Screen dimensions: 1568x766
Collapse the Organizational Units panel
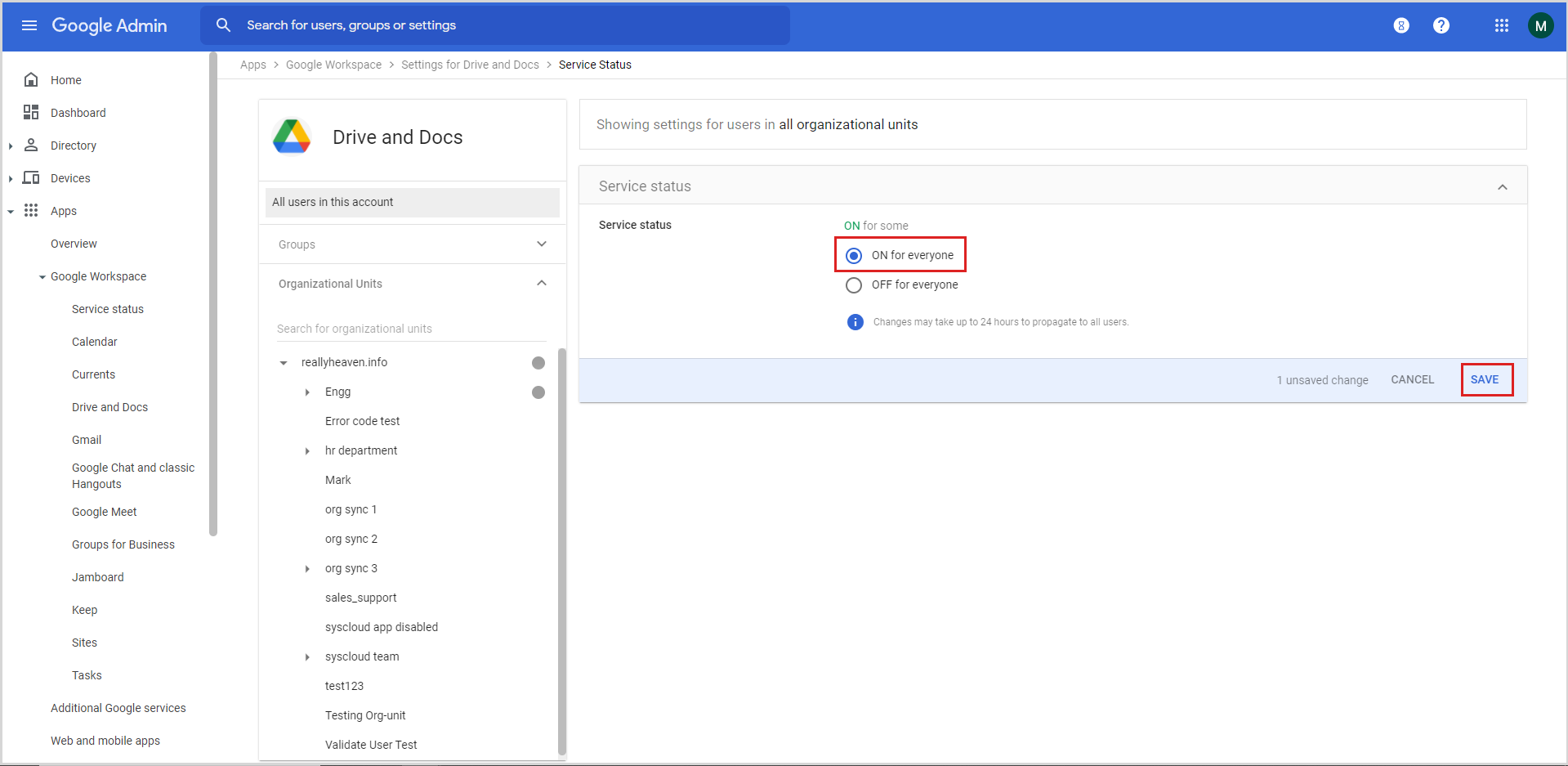click(542, 283)
